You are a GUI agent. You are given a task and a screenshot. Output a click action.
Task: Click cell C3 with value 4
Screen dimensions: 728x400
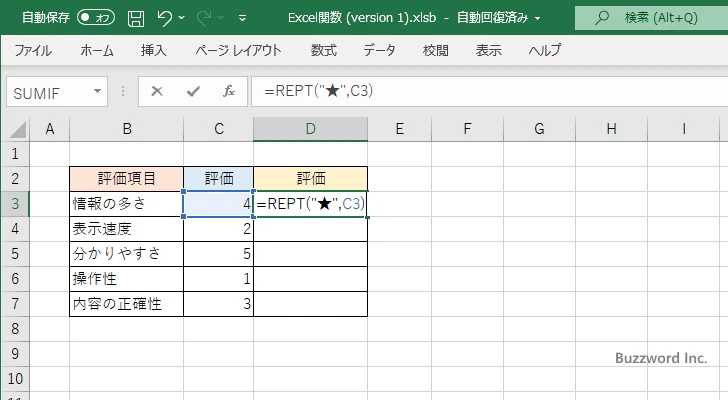point(219,204)
